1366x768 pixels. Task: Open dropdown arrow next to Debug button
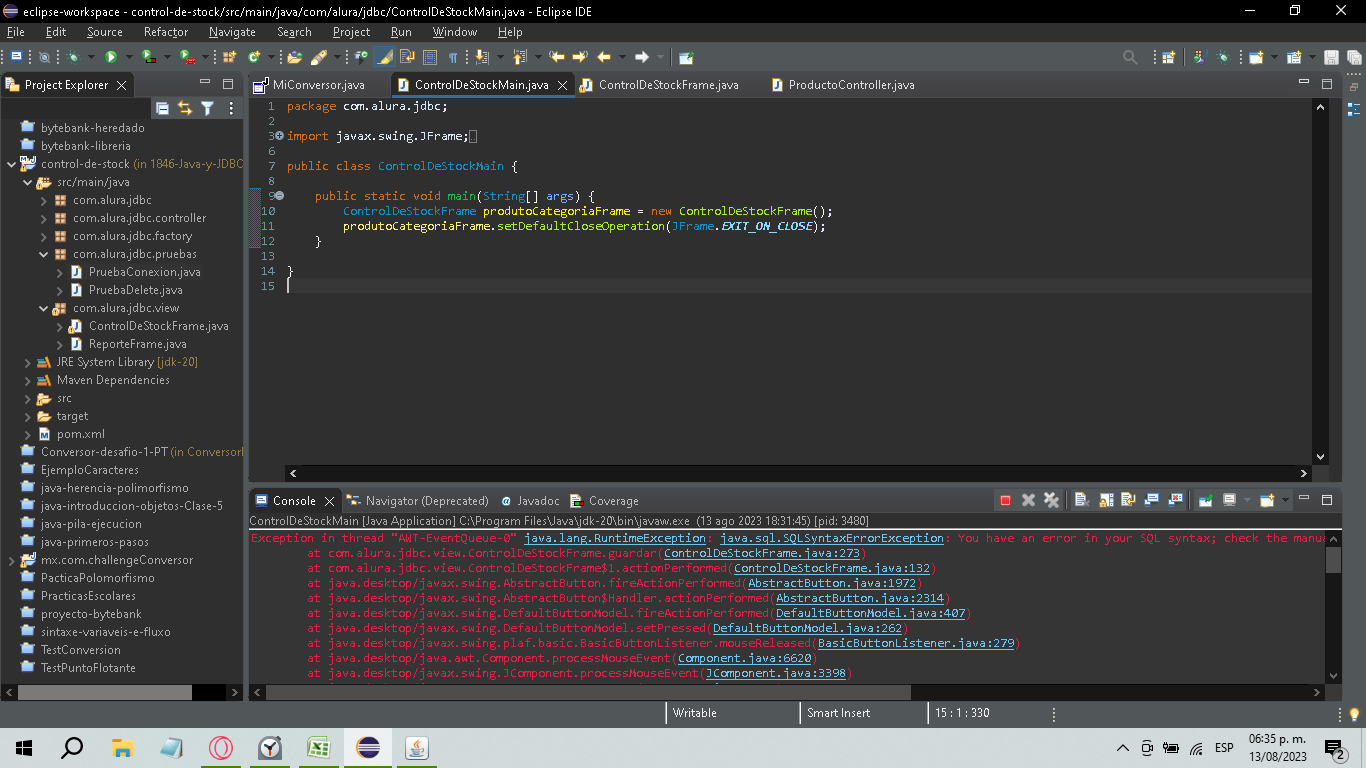coord(91,57)
